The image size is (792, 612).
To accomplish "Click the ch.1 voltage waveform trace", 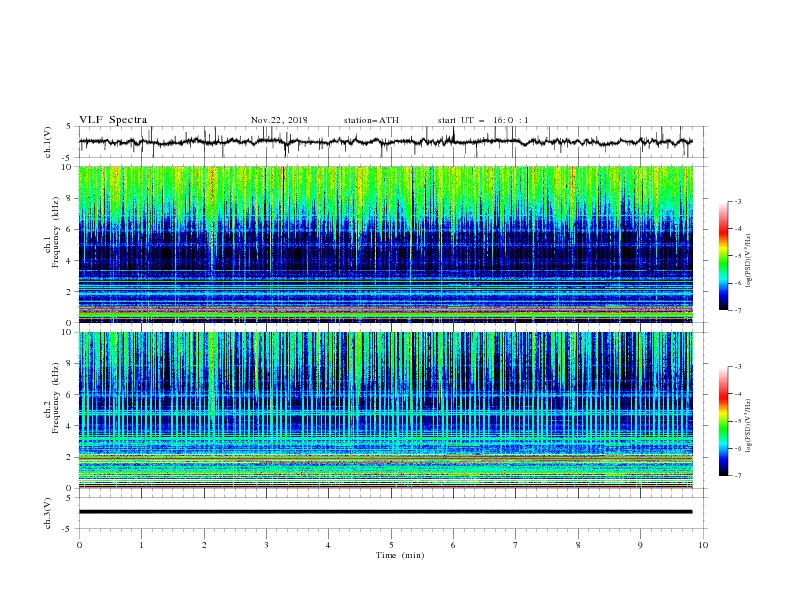I will 386,142.
